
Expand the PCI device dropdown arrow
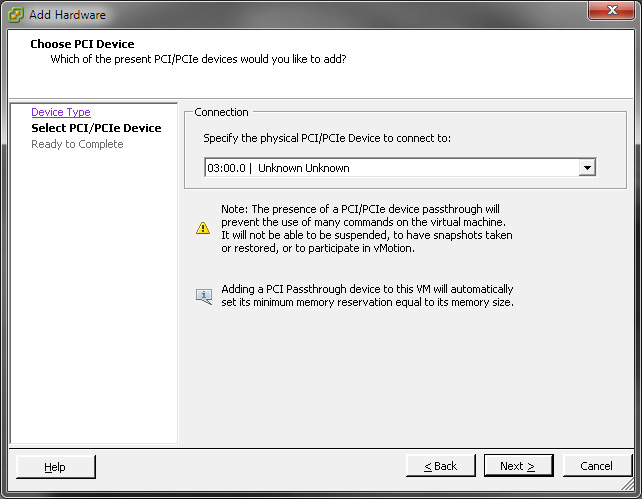(x=587, y=168)
